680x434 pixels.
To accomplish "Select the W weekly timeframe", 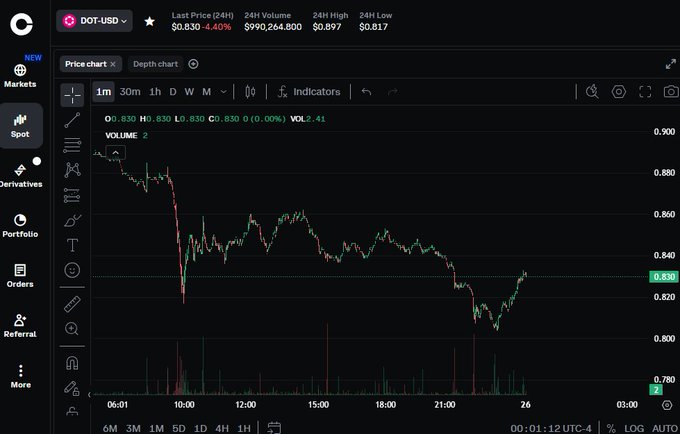I will (189, 92).
